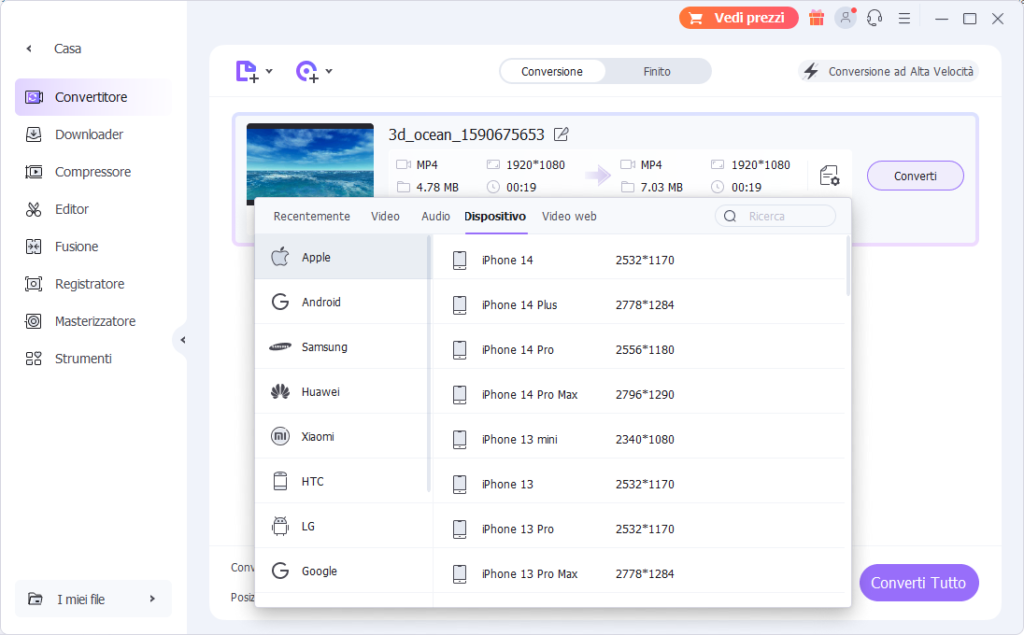Image resolution: width=1024 pixels, height=635 pixels.
Task: Click the ocean video thumbnail
Action: coord(310,161)
